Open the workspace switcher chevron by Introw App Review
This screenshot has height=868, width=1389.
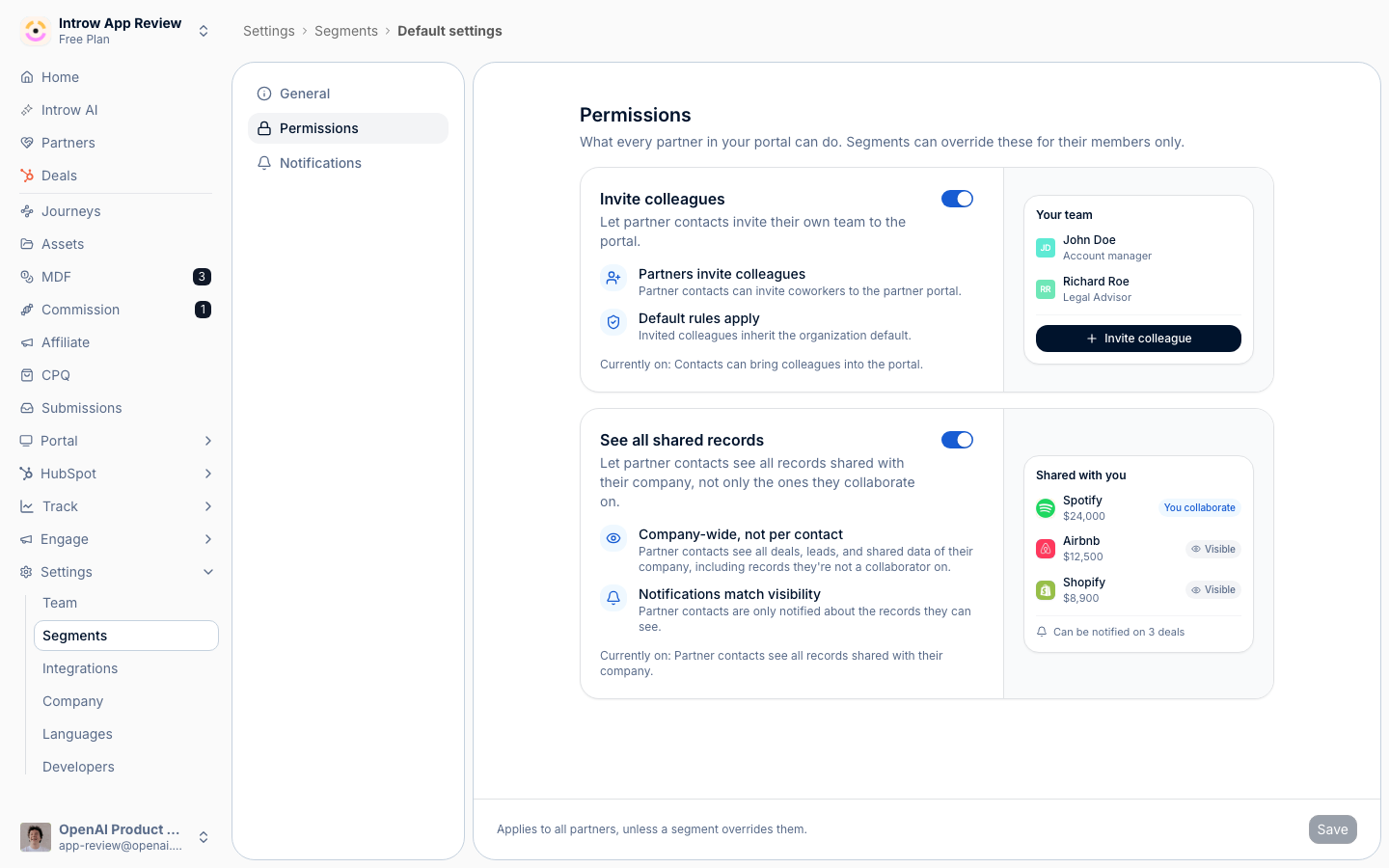pyautogui.click(x=204, y=31)
